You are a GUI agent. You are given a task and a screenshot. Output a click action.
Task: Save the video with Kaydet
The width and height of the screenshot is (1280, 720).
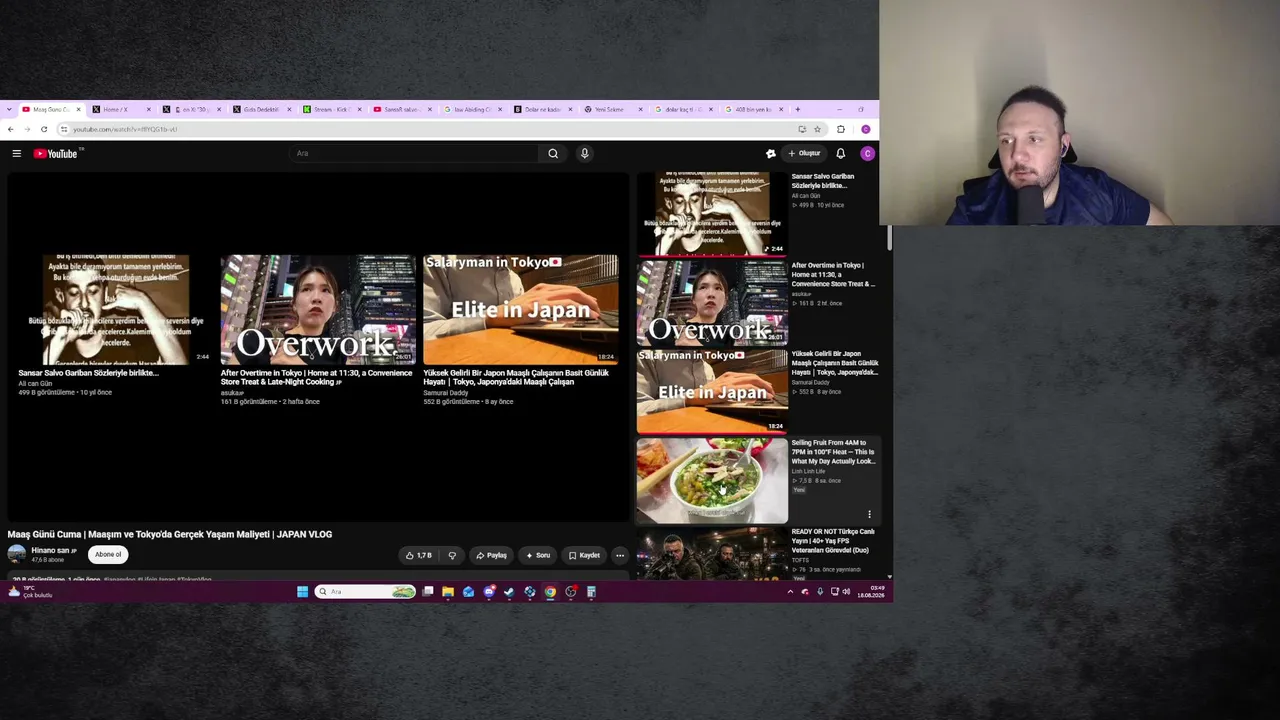(x=585, y=555)
